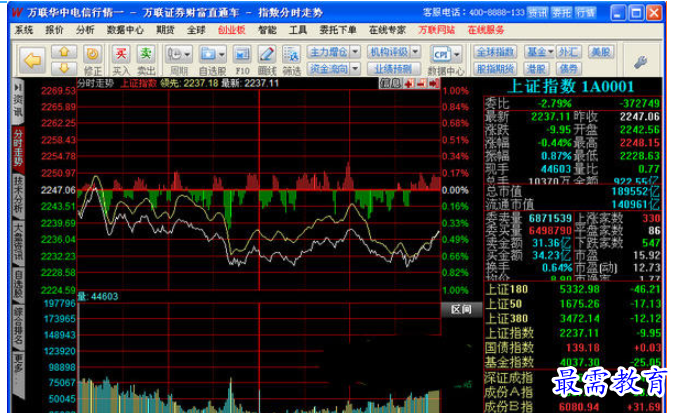Screen dimensions: 676x413
Task: Open the wrench settings icon
Action: 640,62
